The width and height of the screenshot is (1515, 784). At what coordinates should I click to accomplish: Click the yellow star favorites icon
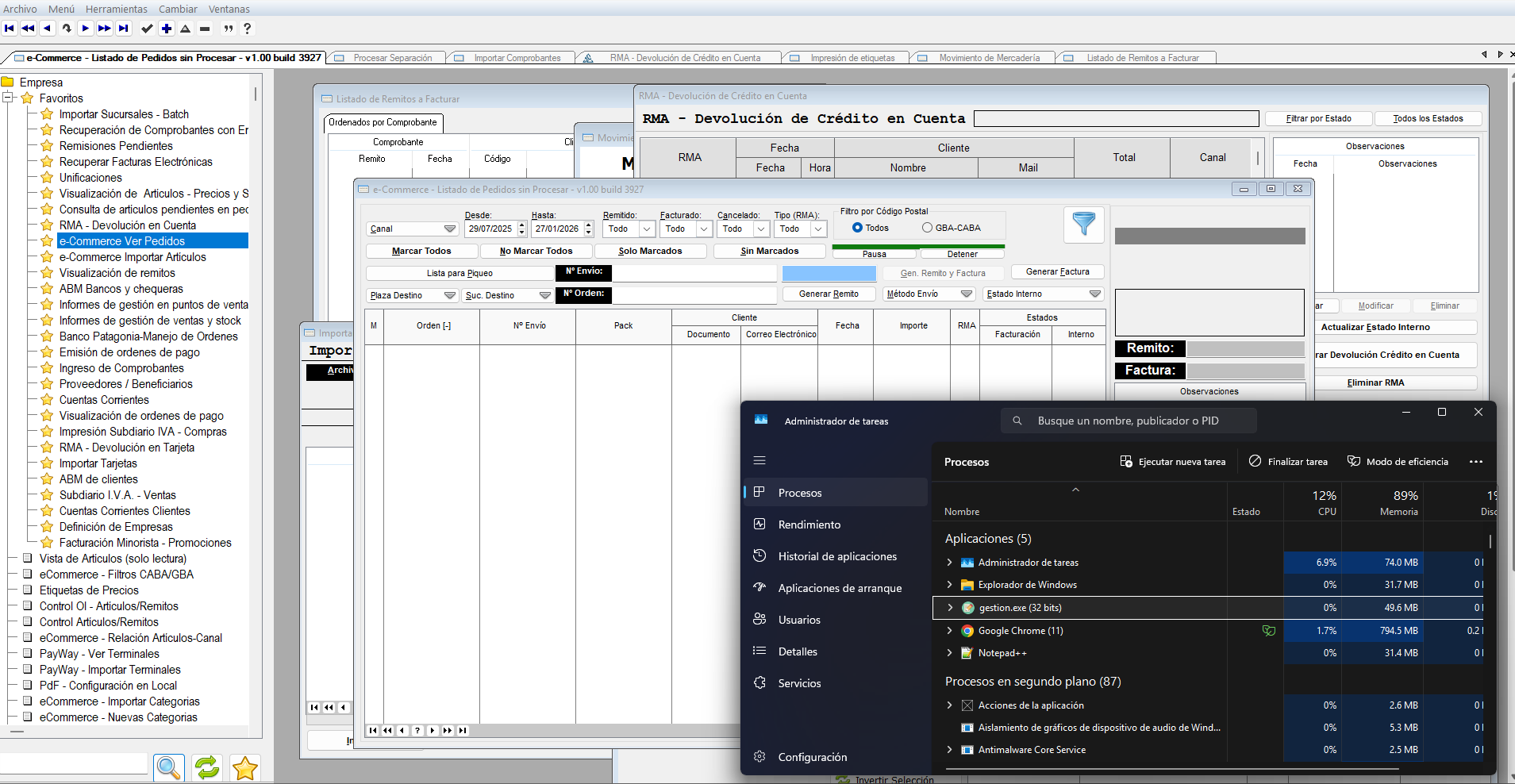coord(245,767)
